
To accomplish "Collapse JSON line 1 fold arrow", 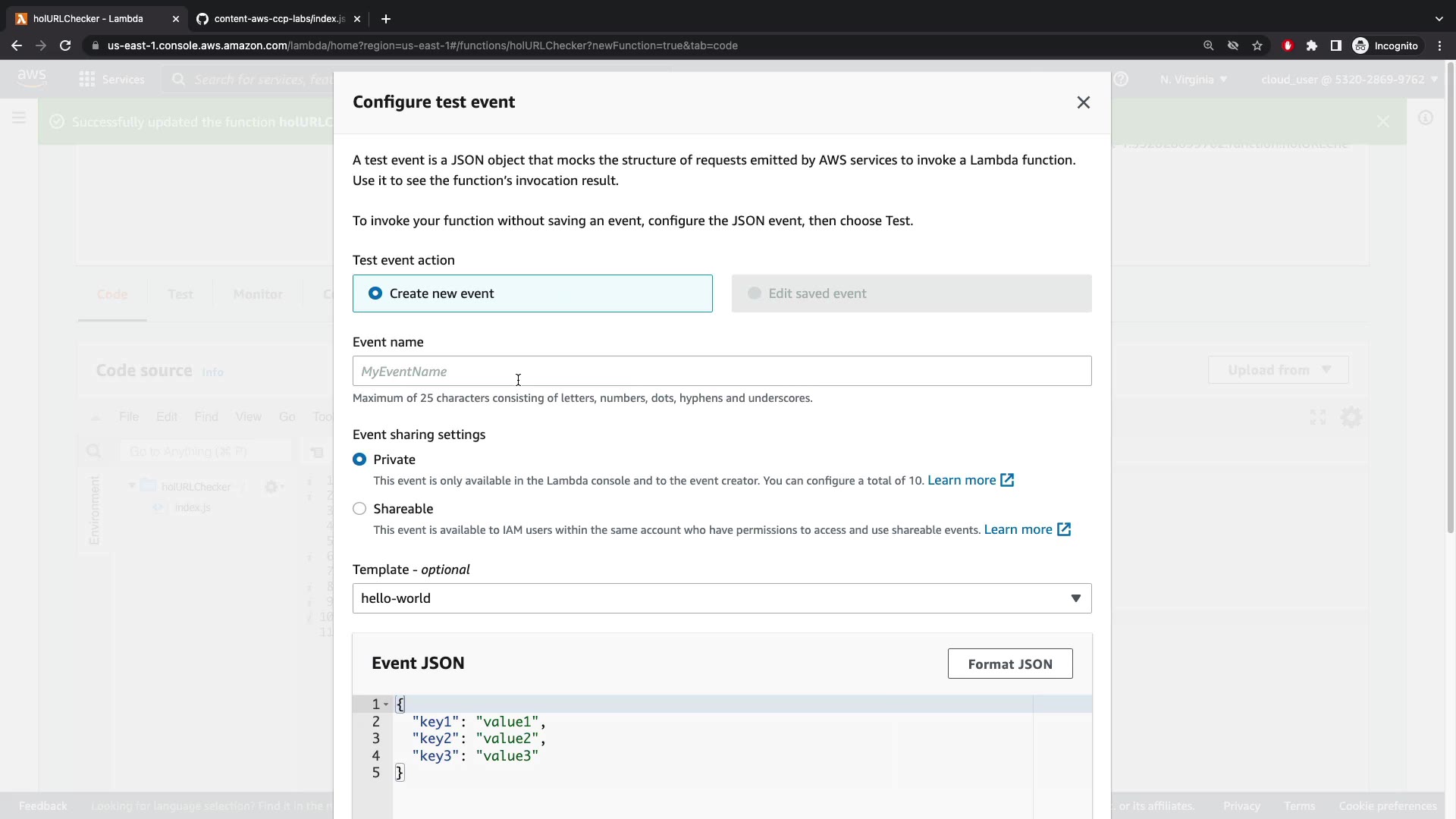I will pyautogui.click(x=386, y=704).
